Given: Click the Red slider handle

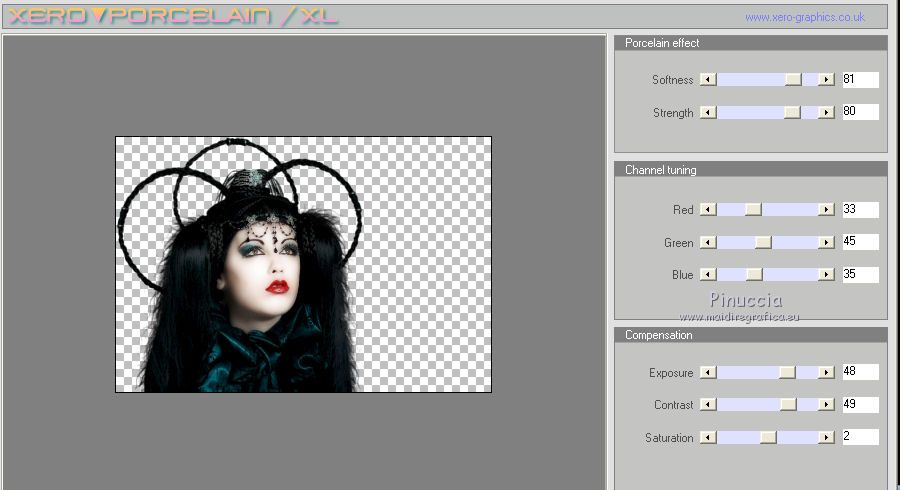Looking at the screenshot, I should [753, 209].
